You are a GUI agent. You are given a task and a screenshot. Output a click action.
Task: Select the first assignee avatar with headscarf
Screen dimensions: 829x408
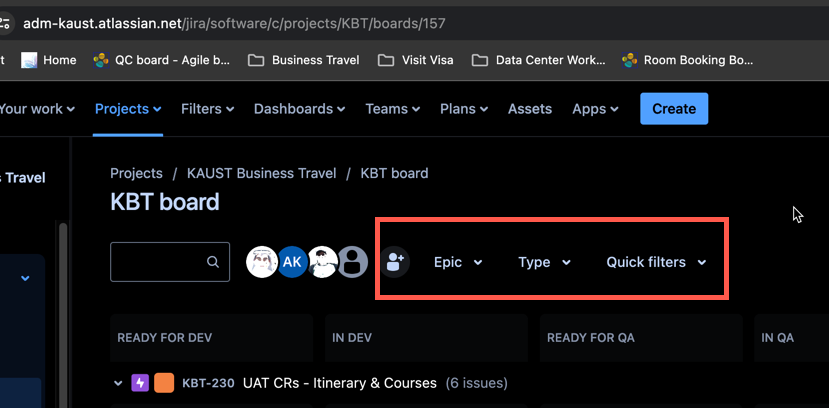point(262,262)
